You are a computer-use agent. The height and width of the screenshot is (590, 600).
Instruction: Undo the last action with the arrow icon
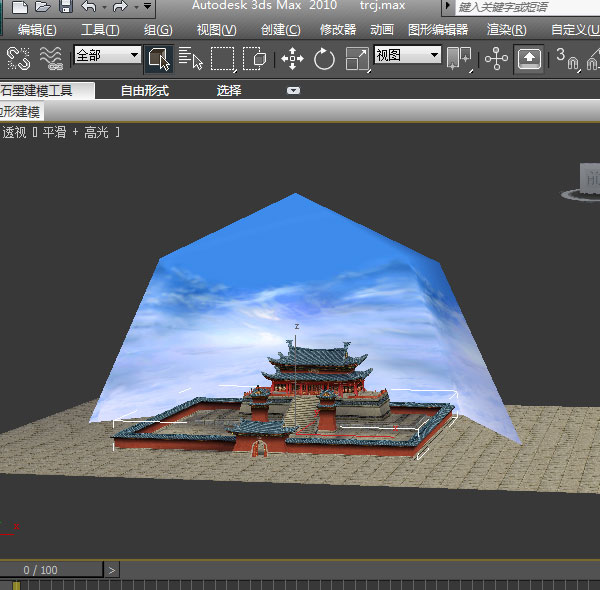(x=89, y=7)
